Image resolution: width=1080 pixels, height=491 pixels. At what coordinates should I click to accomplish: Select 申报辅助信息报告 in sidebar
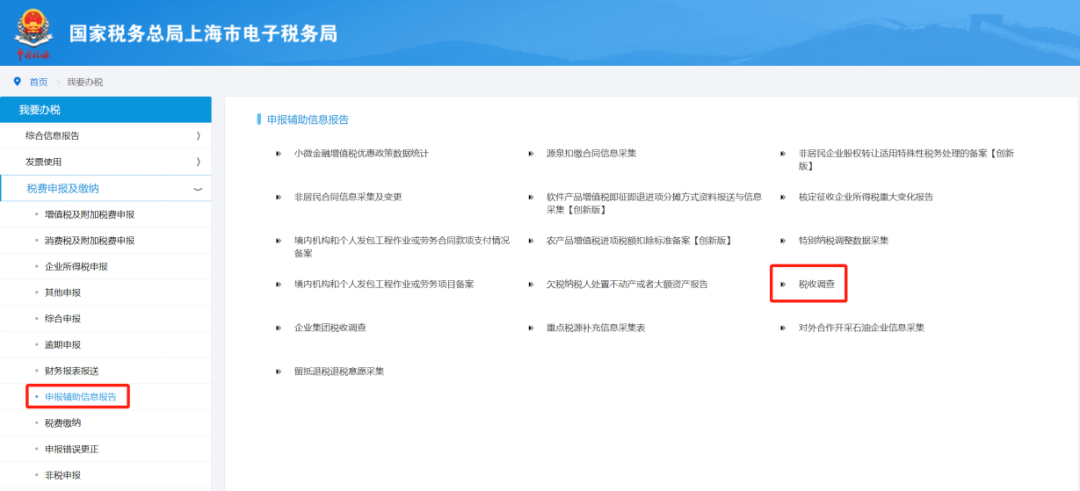click(x=81, y=397)
